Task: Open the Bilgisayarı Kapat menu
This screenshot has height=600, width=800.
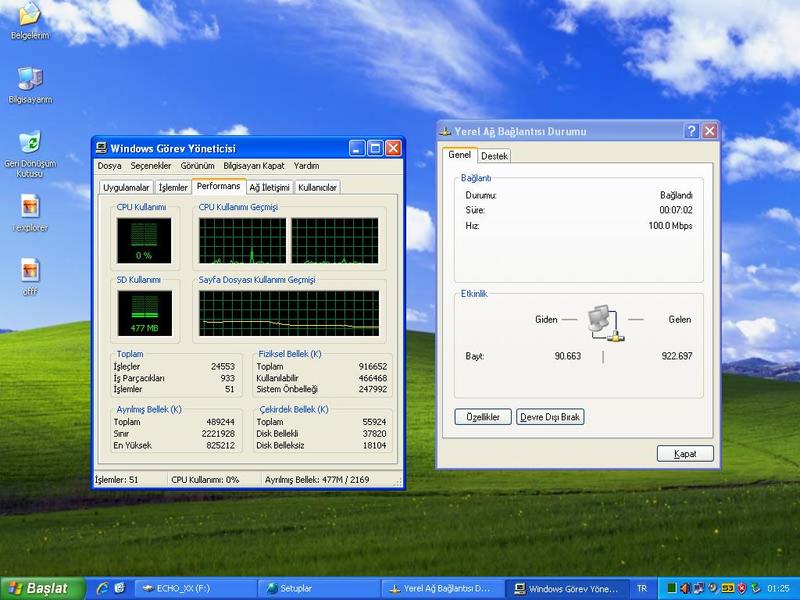Action: [254, 166]
